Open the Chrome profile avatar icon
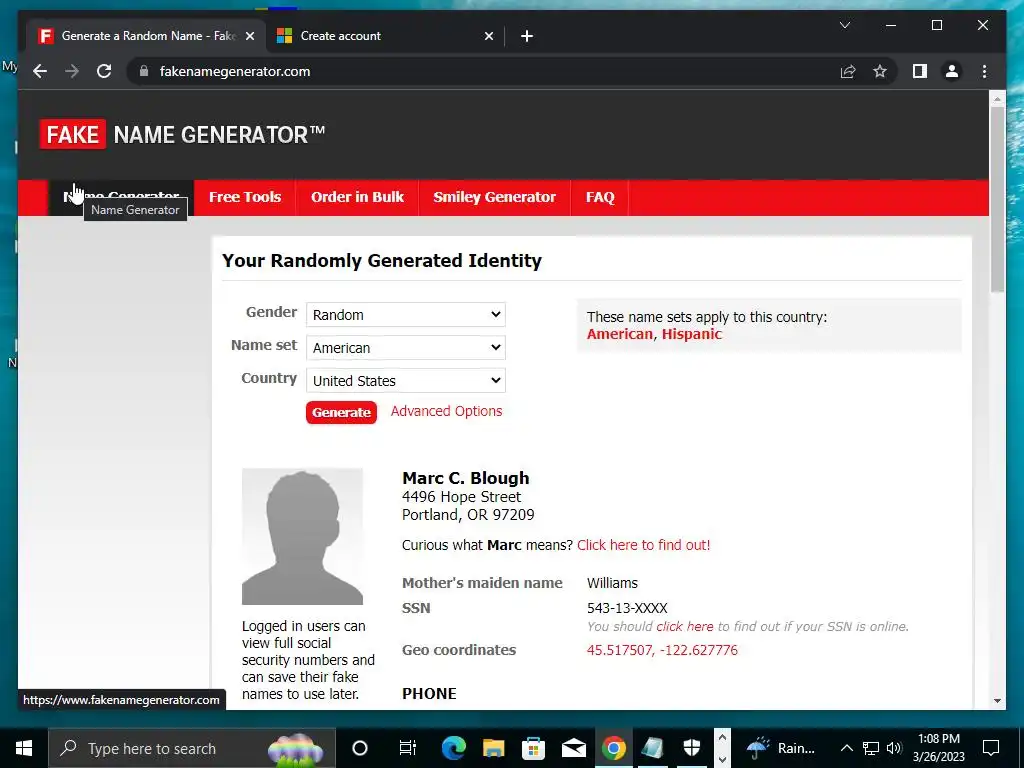Image resolution: width=1024 pixels, height=768 pixels. pos(952,71)
